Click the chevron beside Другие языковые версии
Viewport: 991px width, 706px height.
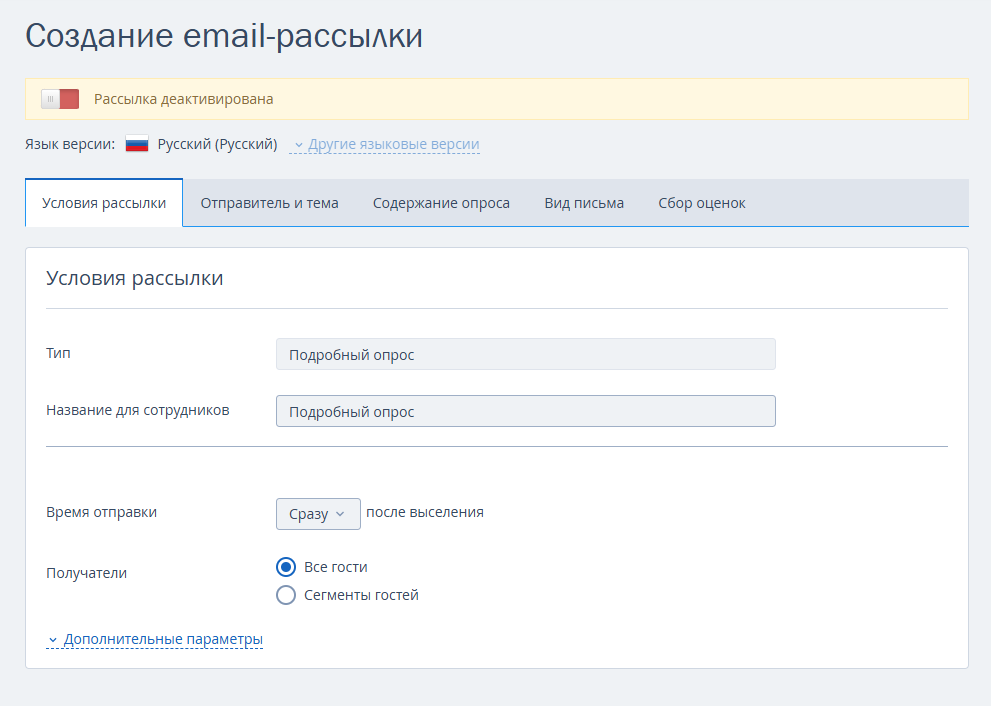[x=298, y=145]
